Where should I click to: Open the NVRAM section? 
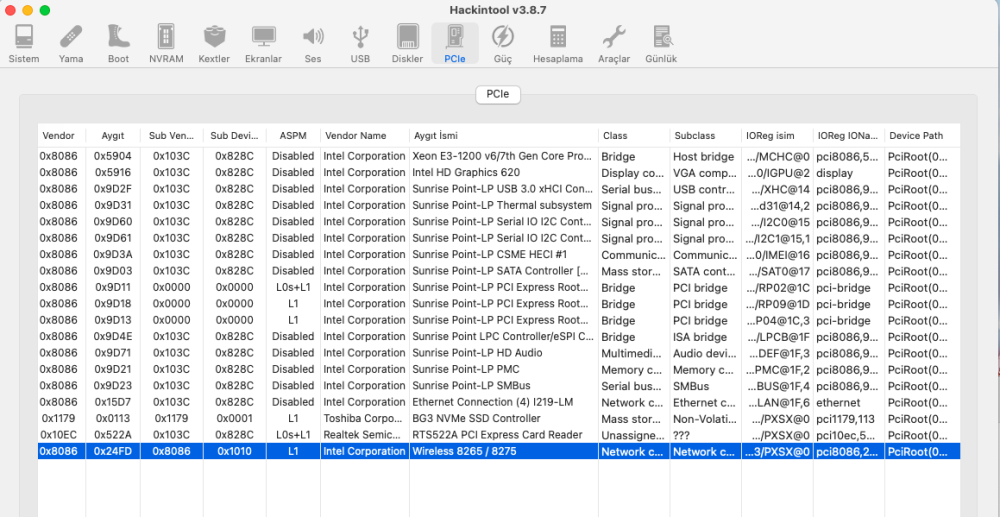[166, 43]
